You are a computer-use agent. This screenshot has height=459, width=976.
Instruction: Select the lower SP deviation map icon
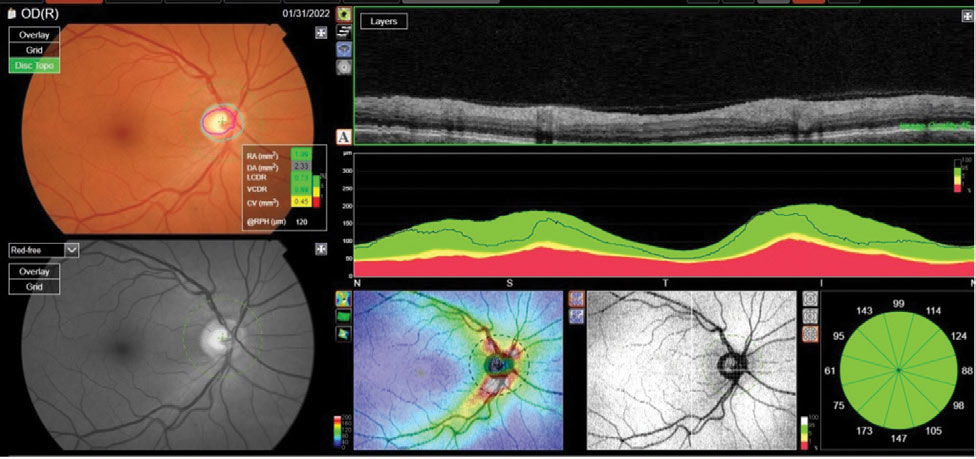coord(576,316)
